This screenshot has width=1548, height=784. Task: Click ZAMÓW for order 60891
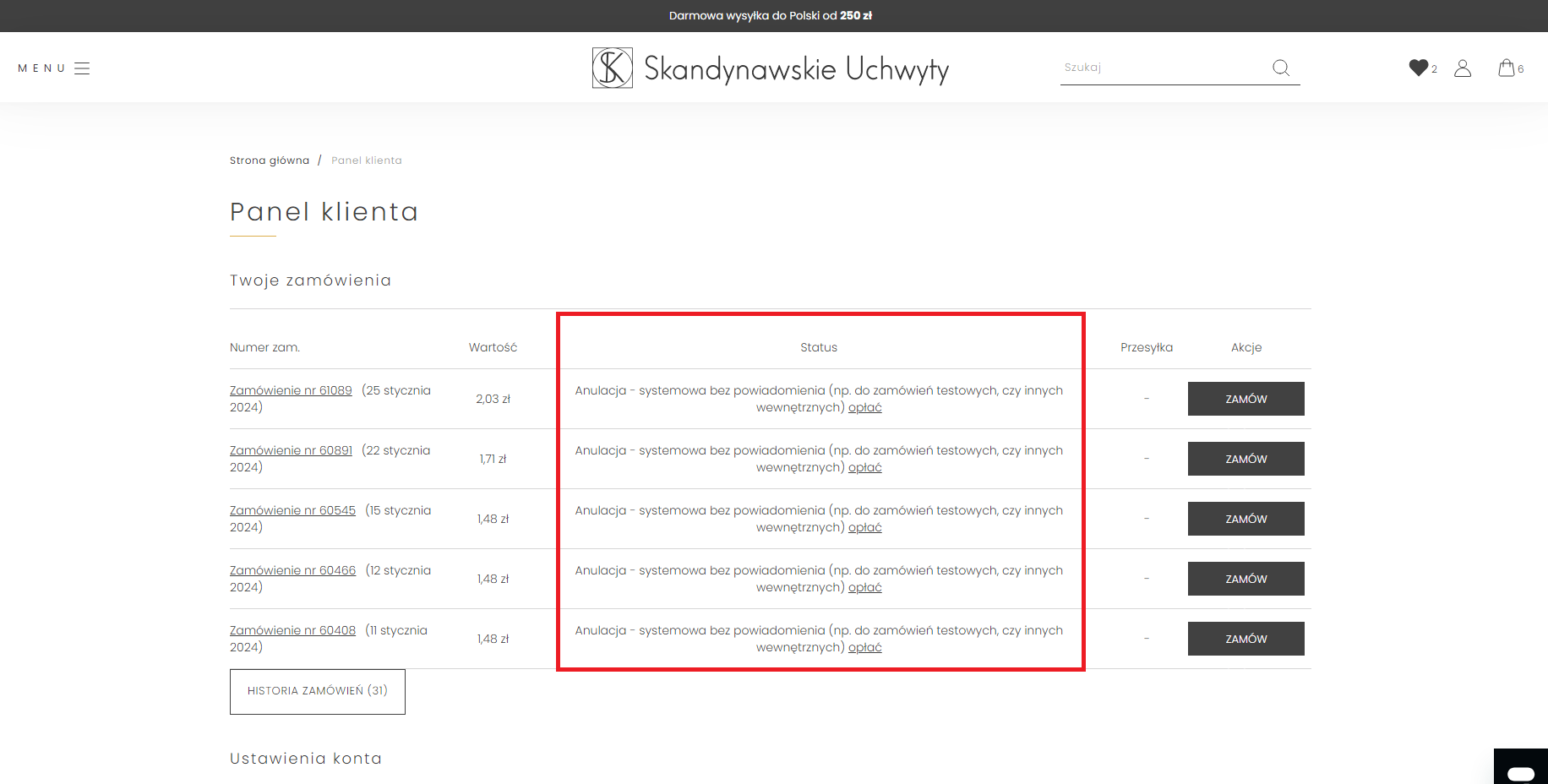tap(1246, 459)
